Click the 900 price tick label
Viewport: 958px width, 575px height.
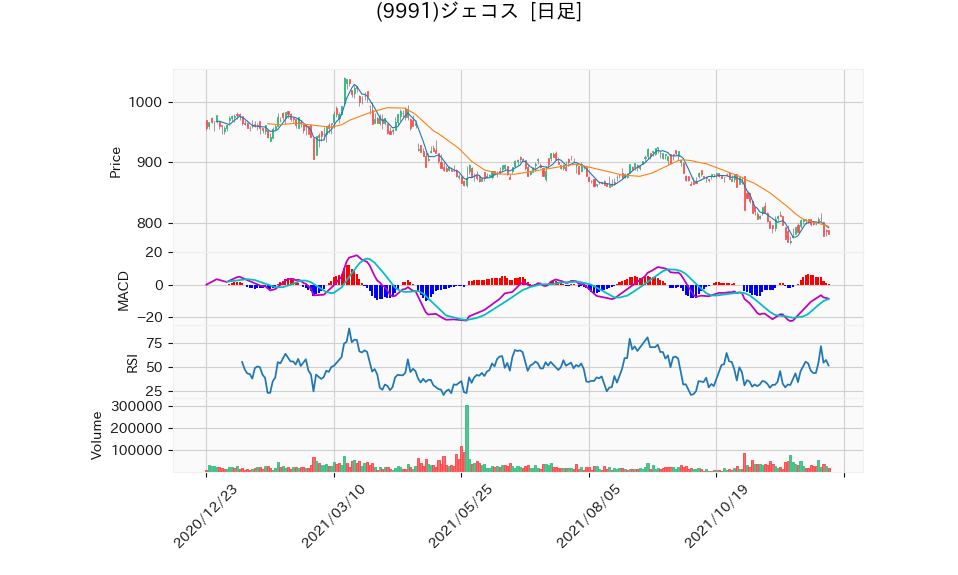[150, 163]
